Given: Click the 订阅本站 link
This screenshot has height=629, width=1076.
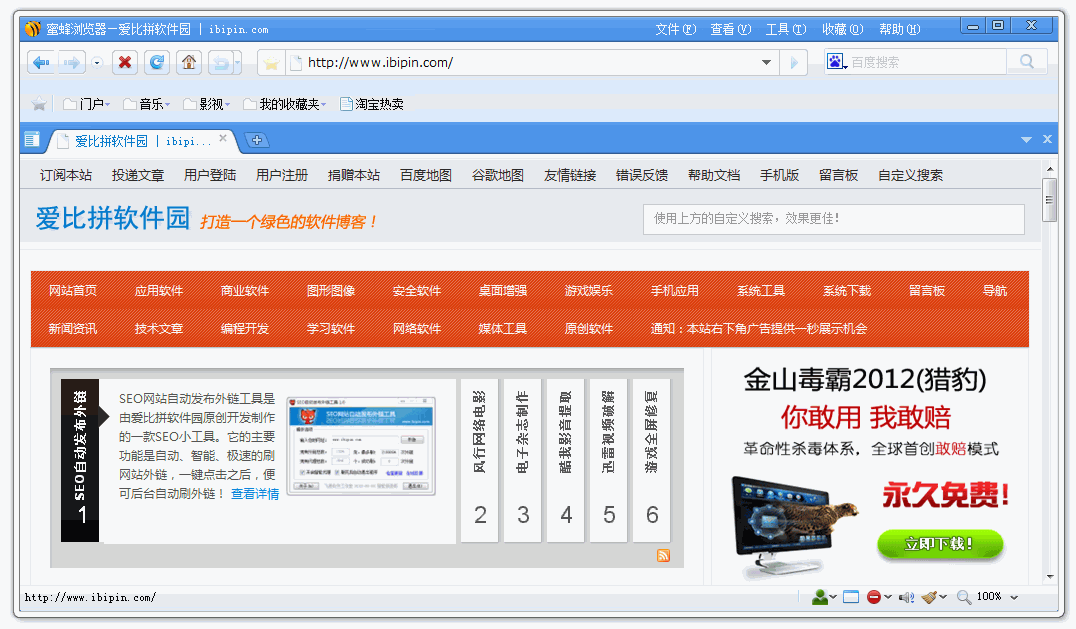Looking at the screenshot, I should pyautogui.click(x=66, y=176).
